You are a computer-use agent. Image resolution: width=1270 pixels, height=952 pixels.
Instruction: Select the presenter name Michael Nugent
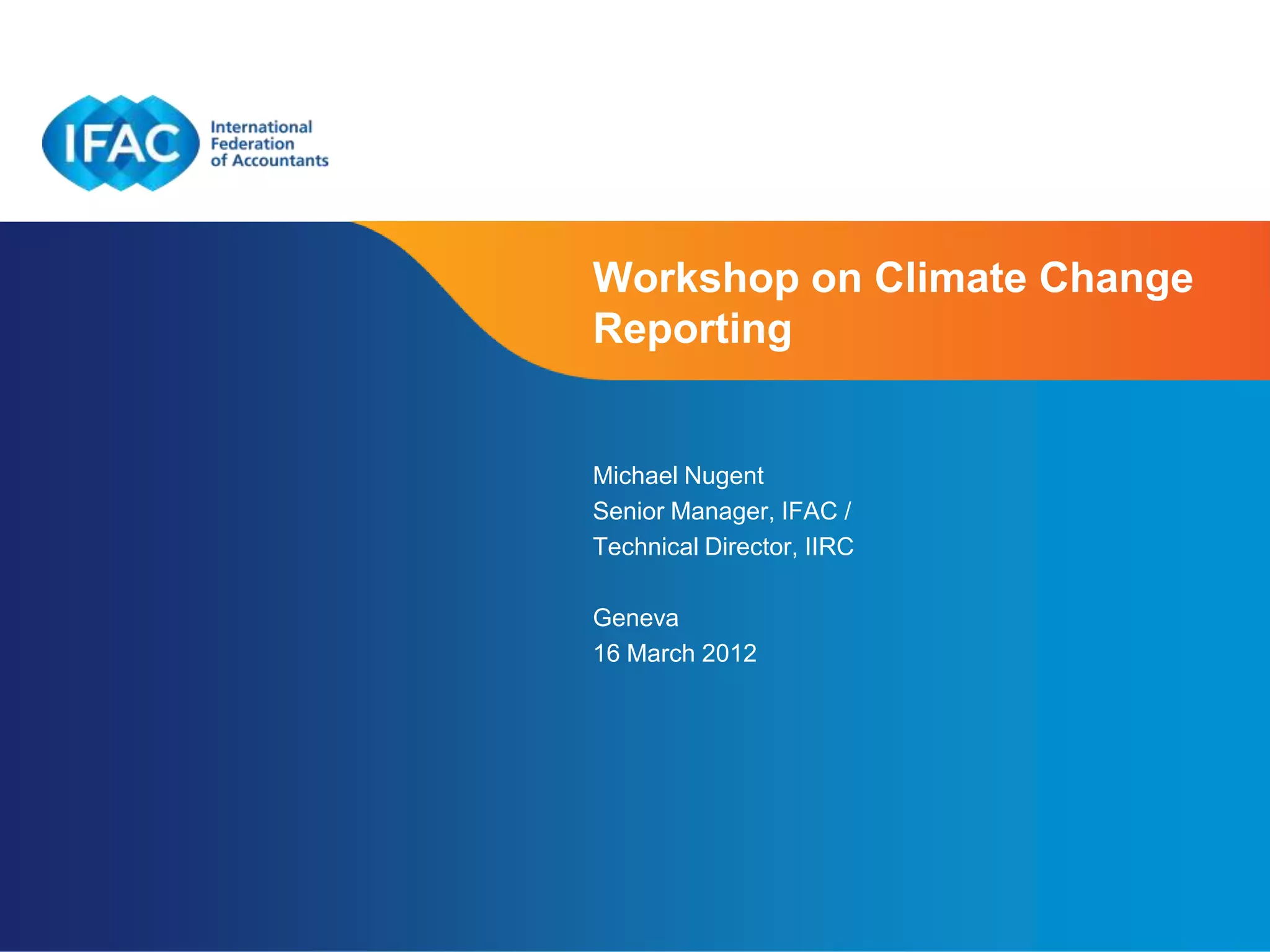678,476
